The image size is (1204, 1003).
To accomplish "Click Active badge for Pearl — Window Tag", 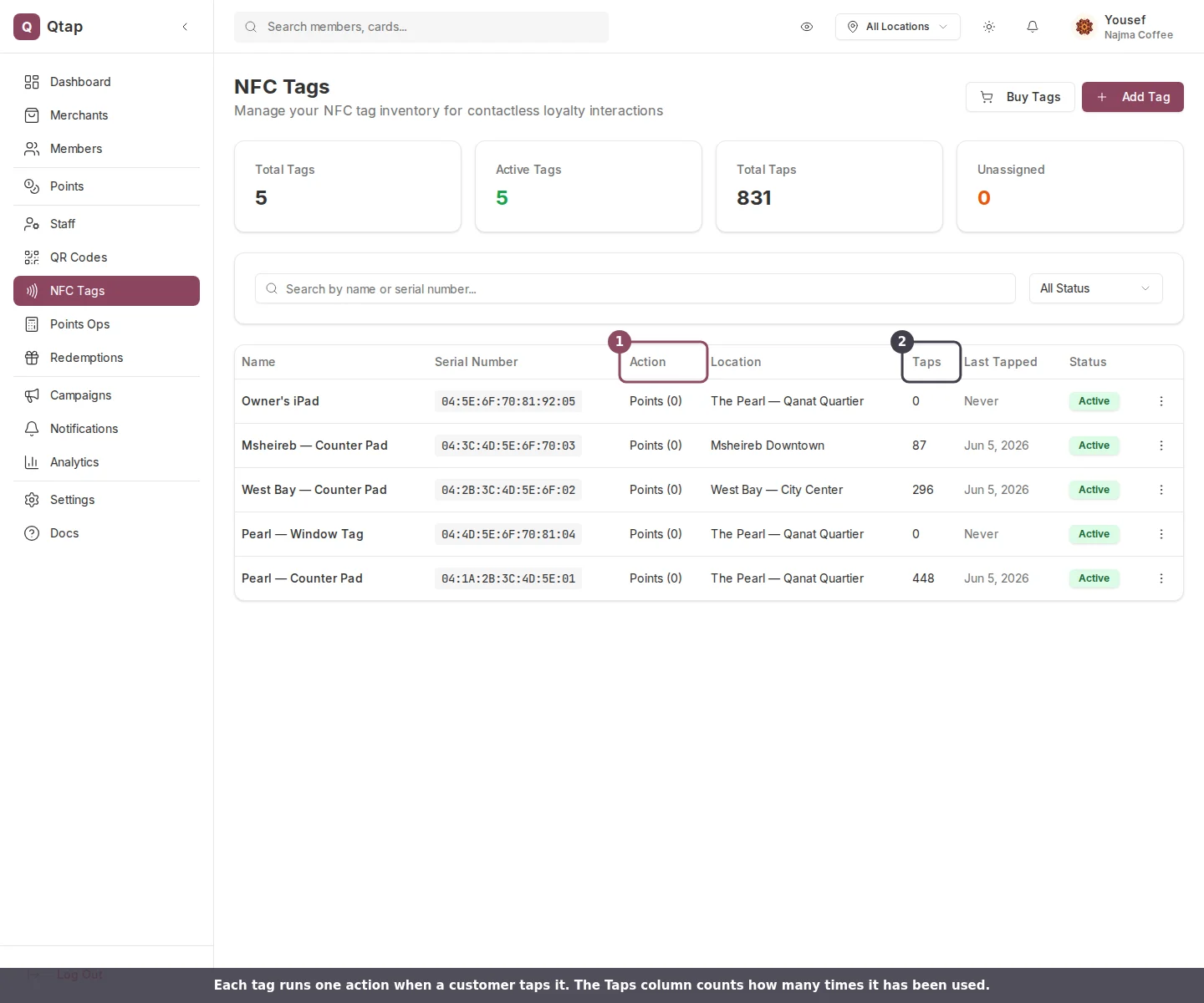I will (x=1094, y=534).
